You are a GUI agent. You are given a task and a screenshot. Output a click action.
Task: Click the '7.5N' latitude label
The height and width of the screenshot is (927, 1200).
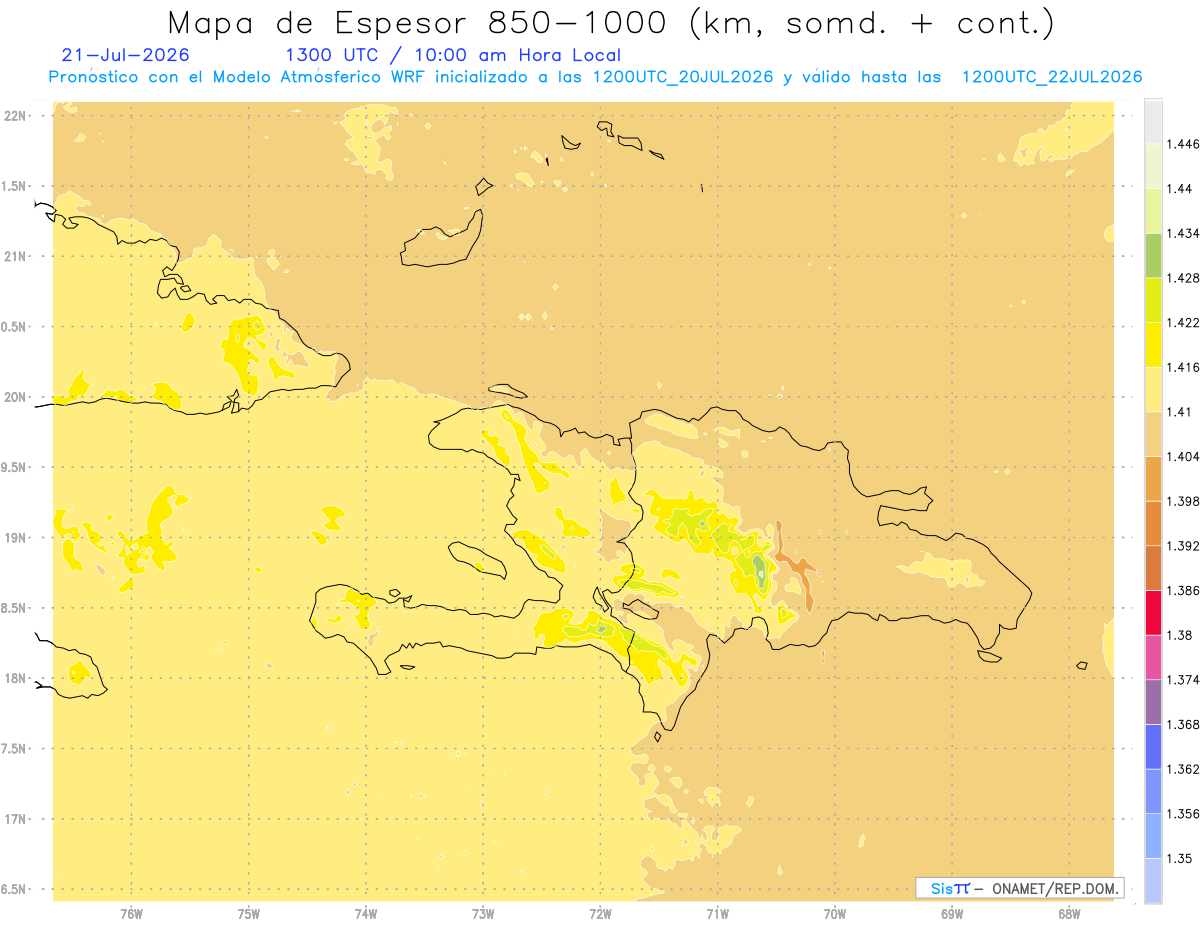15,748
